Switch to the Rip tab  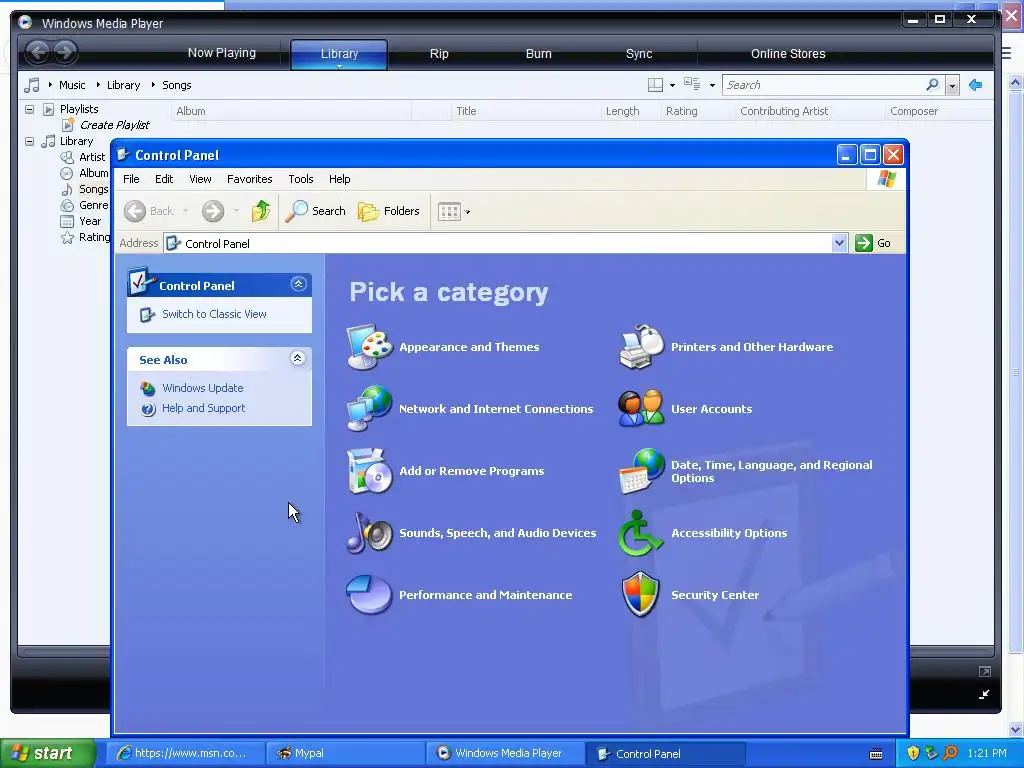tap(439, 54)
